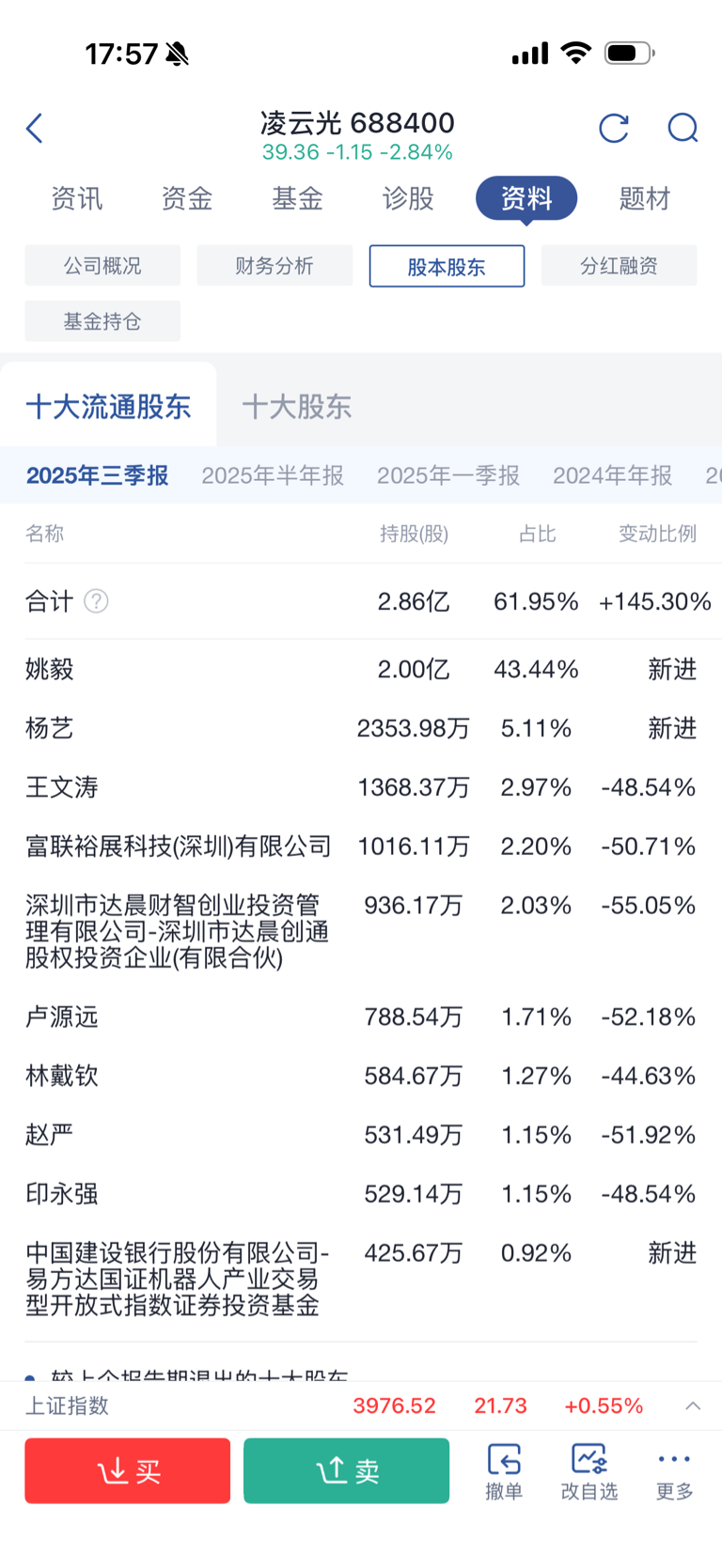Select 2024年年报 report period
722x1568 pixels.
(612, 475)
